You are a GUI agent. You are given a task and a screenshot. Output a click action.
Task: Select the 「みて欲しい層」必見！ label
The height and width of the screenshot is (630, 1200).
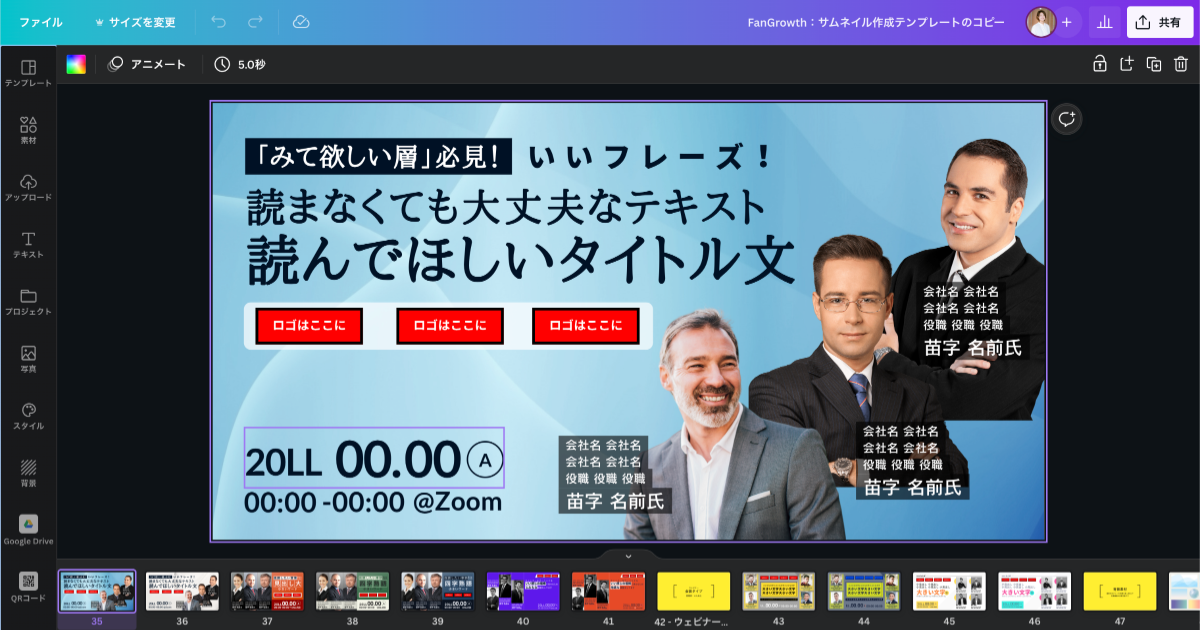pyautogui.click(x=378, y=157)
